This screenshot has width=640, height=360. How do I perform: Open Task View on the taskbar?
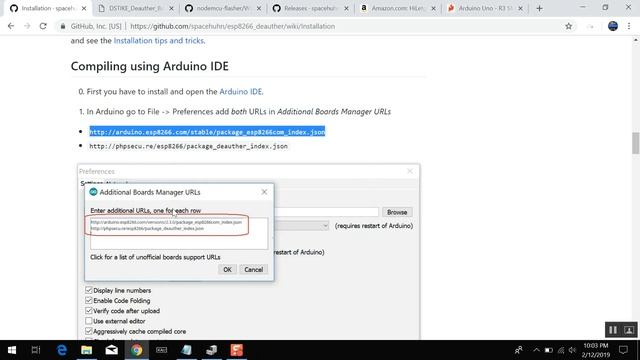[36, 350]
